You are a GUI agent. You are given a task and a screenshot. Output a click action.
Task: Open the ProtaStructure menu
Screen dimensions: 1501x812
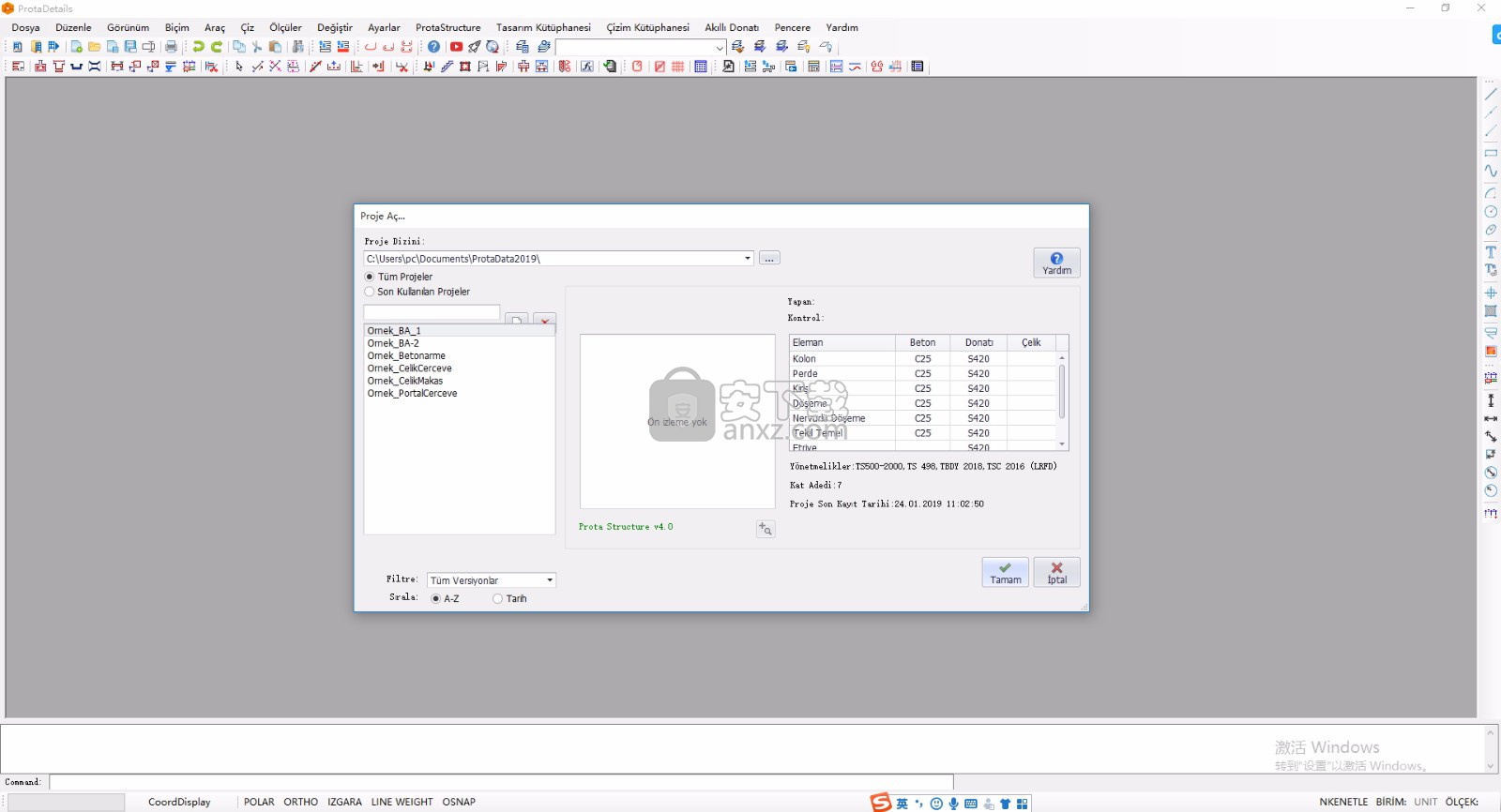pyautogui.click(x=447, y=27)
